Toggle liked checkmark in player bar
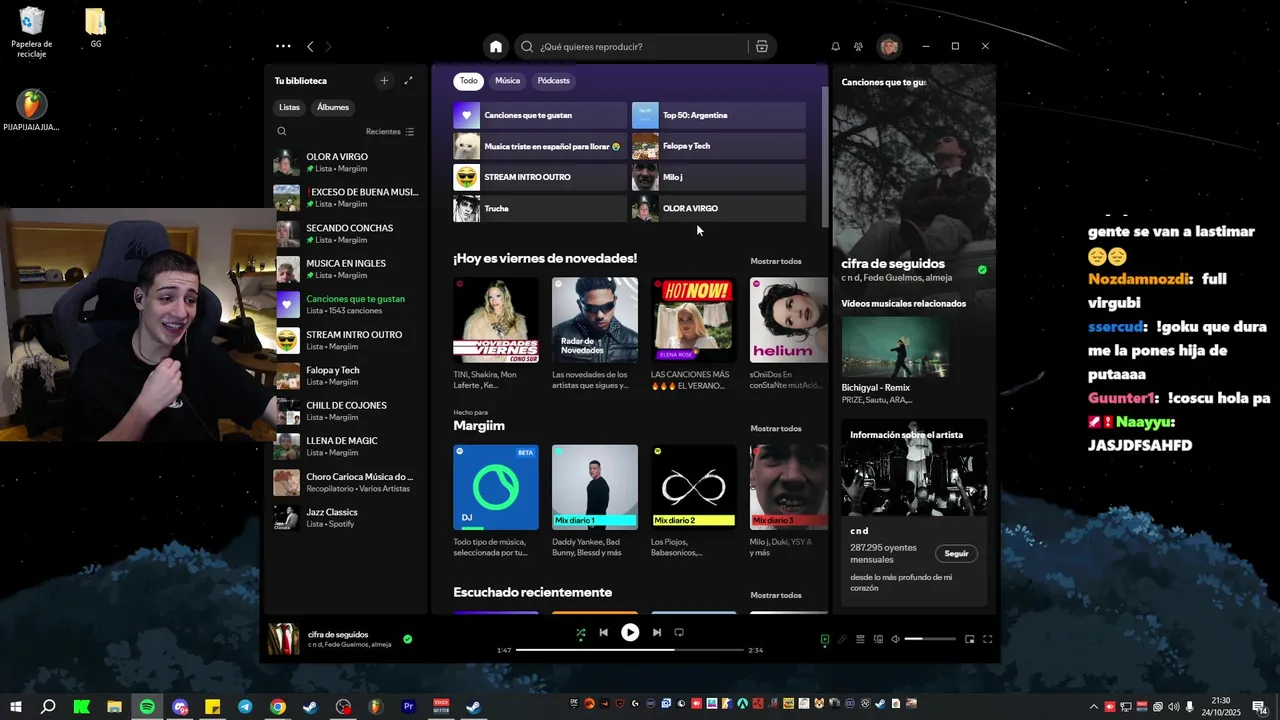The height and width of the screenshot is (720, 1280). click(x=407, y=639)
